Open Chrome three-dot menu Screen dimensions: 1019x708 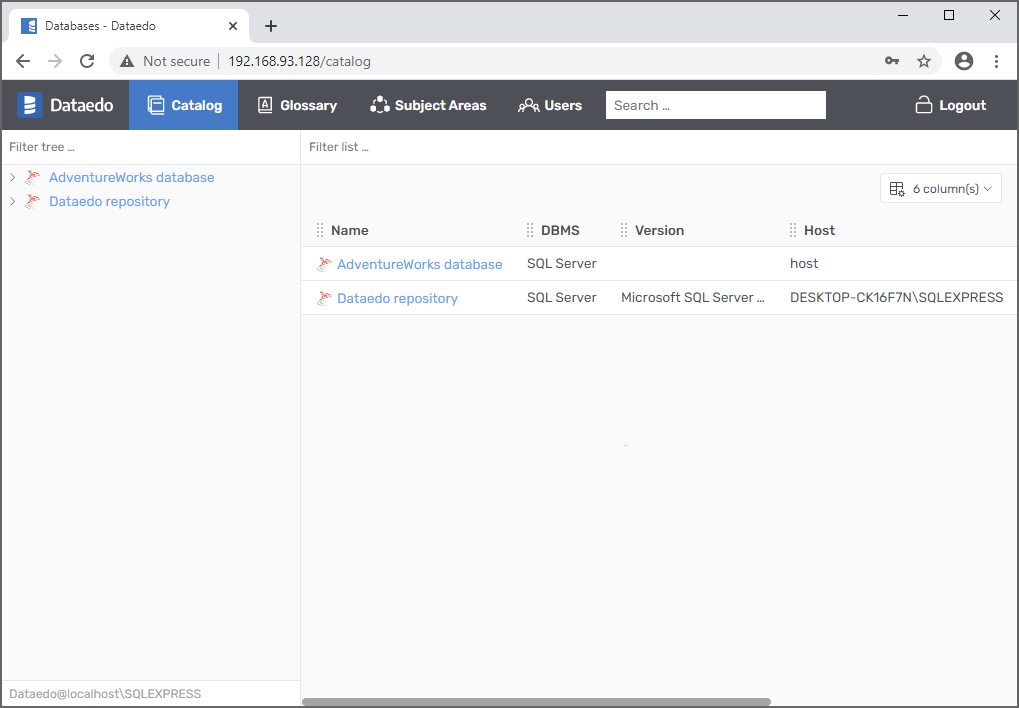click(x=996, y=61)
